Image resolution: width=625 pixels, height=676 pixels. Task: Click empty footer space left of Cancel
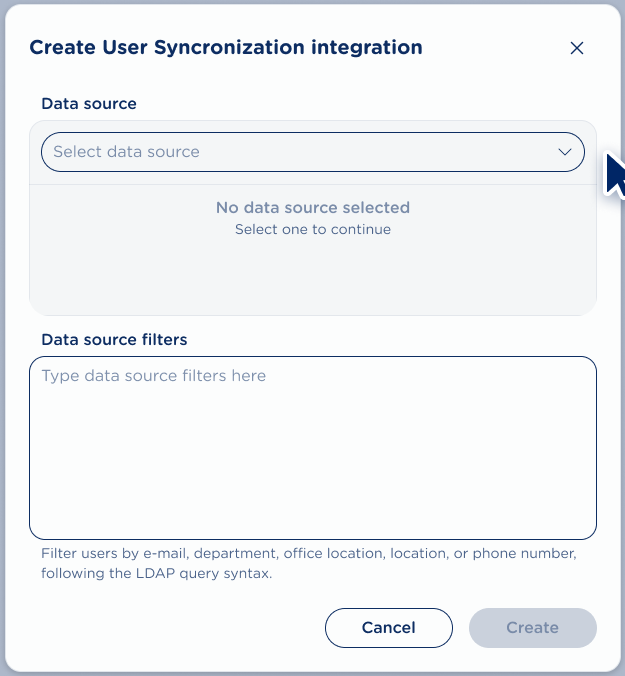(170, 628)
